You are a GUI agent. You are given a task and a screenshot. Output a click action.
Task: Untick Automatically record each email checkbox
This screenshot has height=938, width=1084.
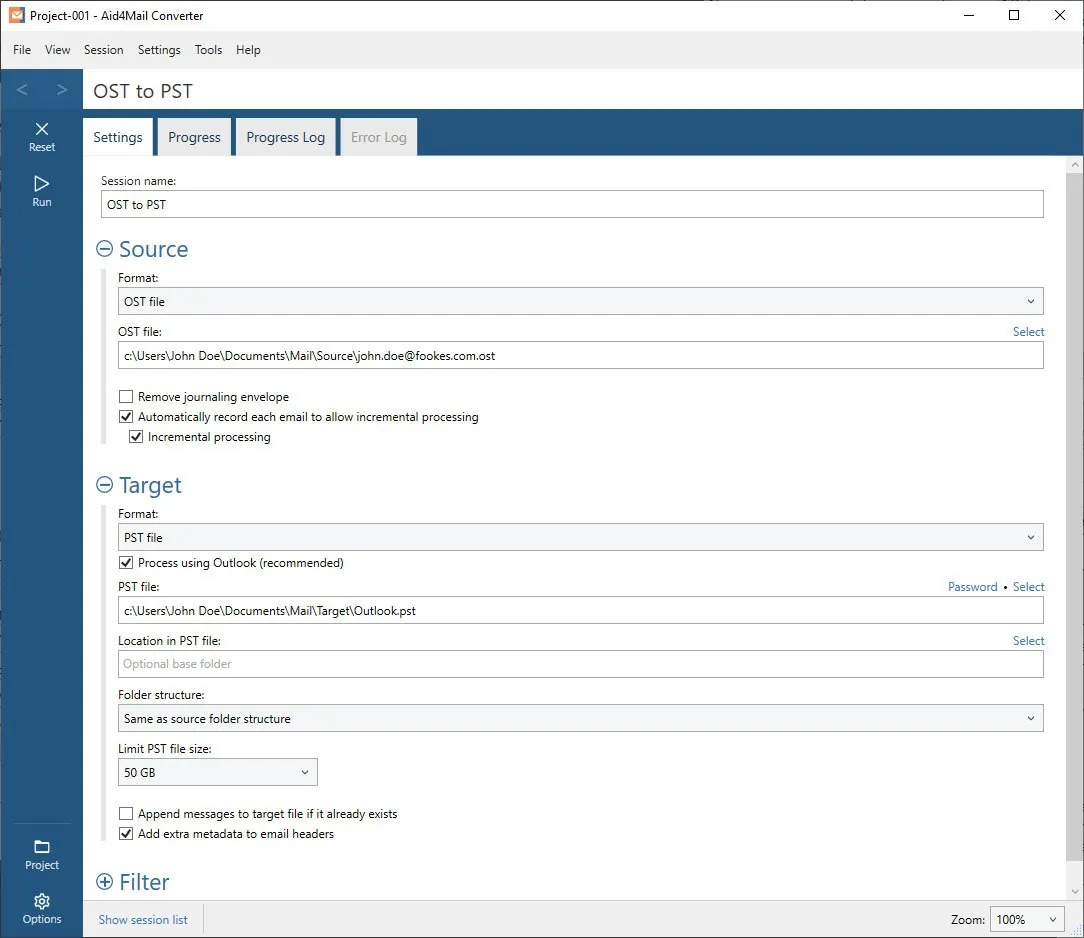[126, 417]
